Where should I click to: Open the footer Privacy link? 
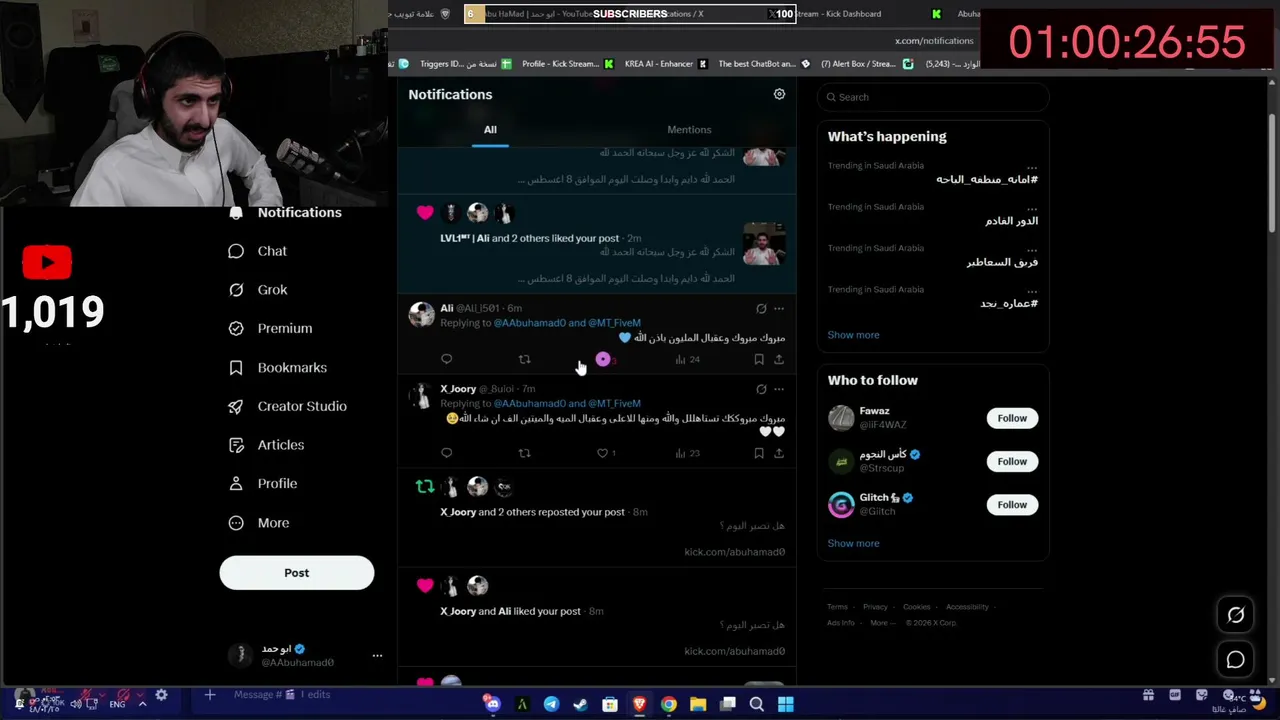coord(875,607)
